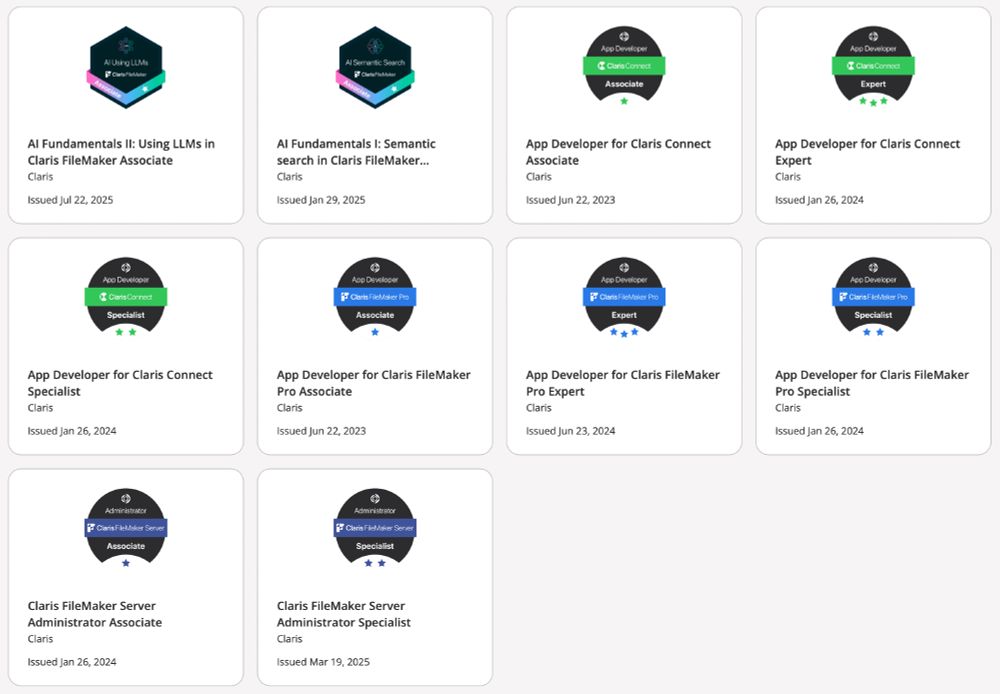Viewport: 1000px width, 694px height.
Task: Click the FileMaker Pro Expert badge image
Action: pyautogui.click(x=624, y=297)
